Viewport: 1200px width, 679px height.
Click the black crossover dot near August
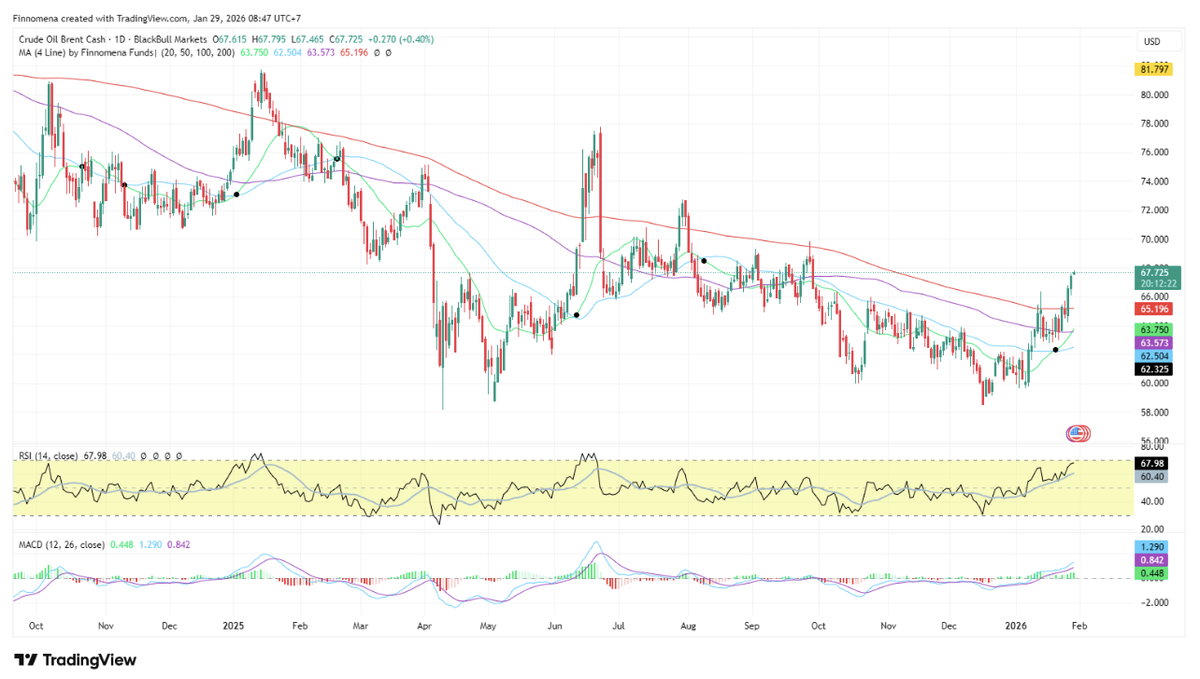704,260
